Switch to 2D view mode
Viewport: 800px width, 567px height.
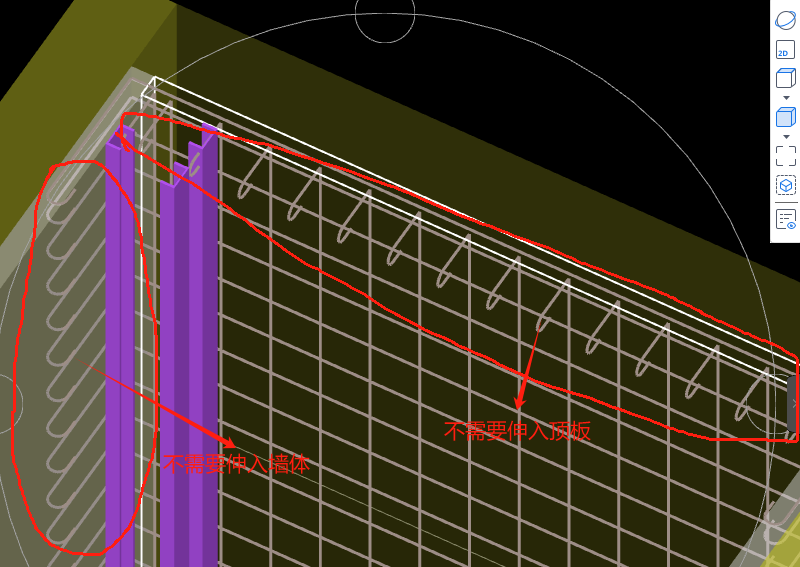(x=785, y=50)
